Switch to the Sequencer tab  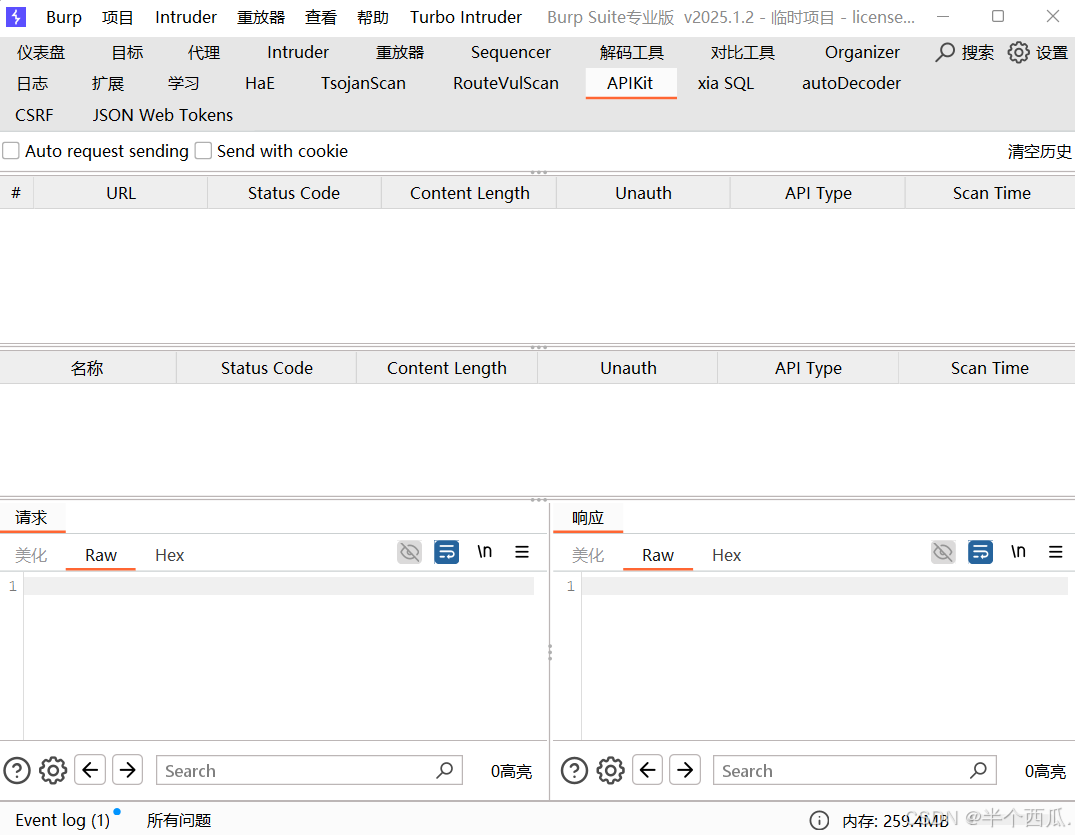pyautogui.click(x=511, y=52)
